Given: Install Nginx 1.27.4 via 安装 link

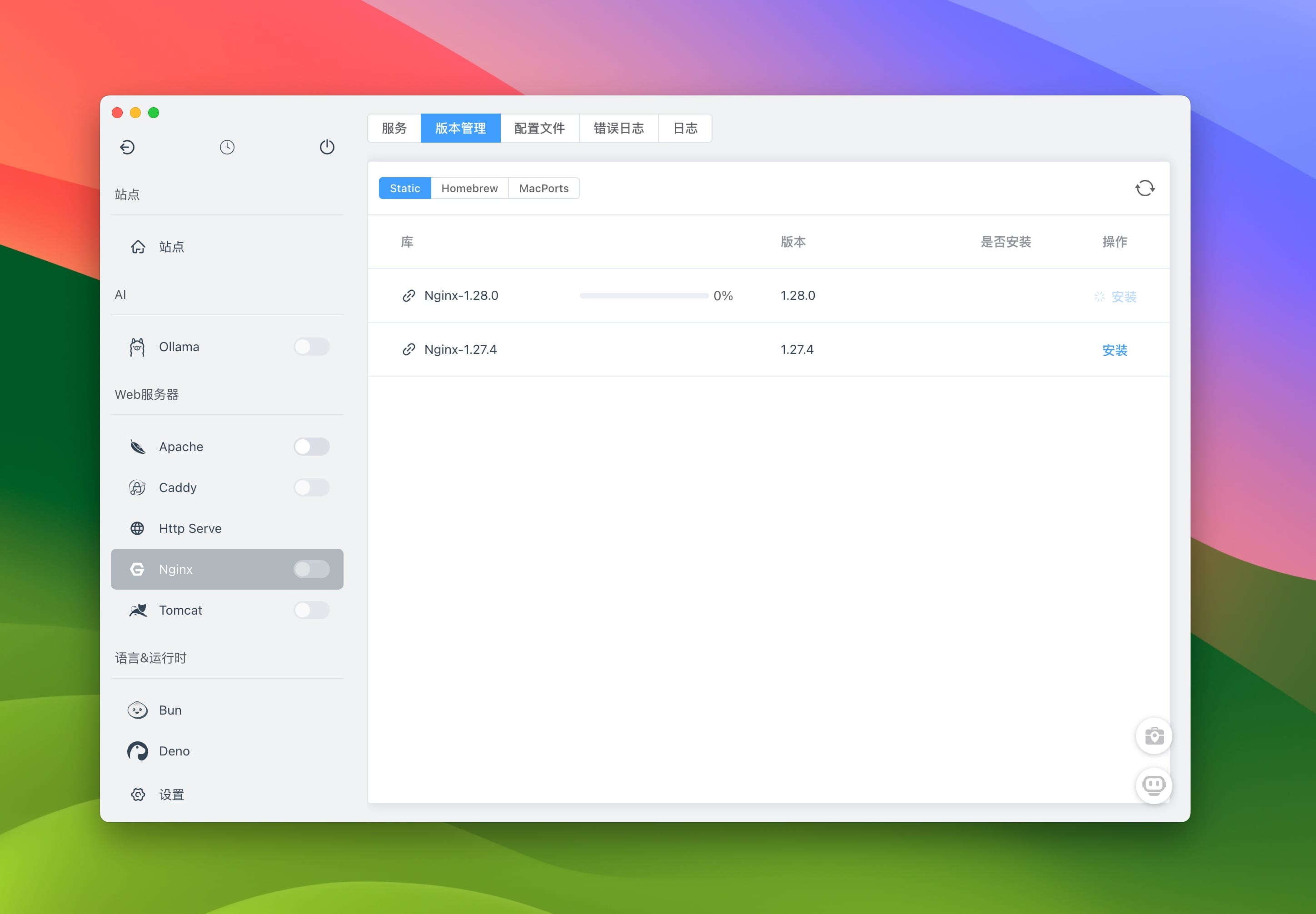Looking at the screenshot, I should 1115,350.
